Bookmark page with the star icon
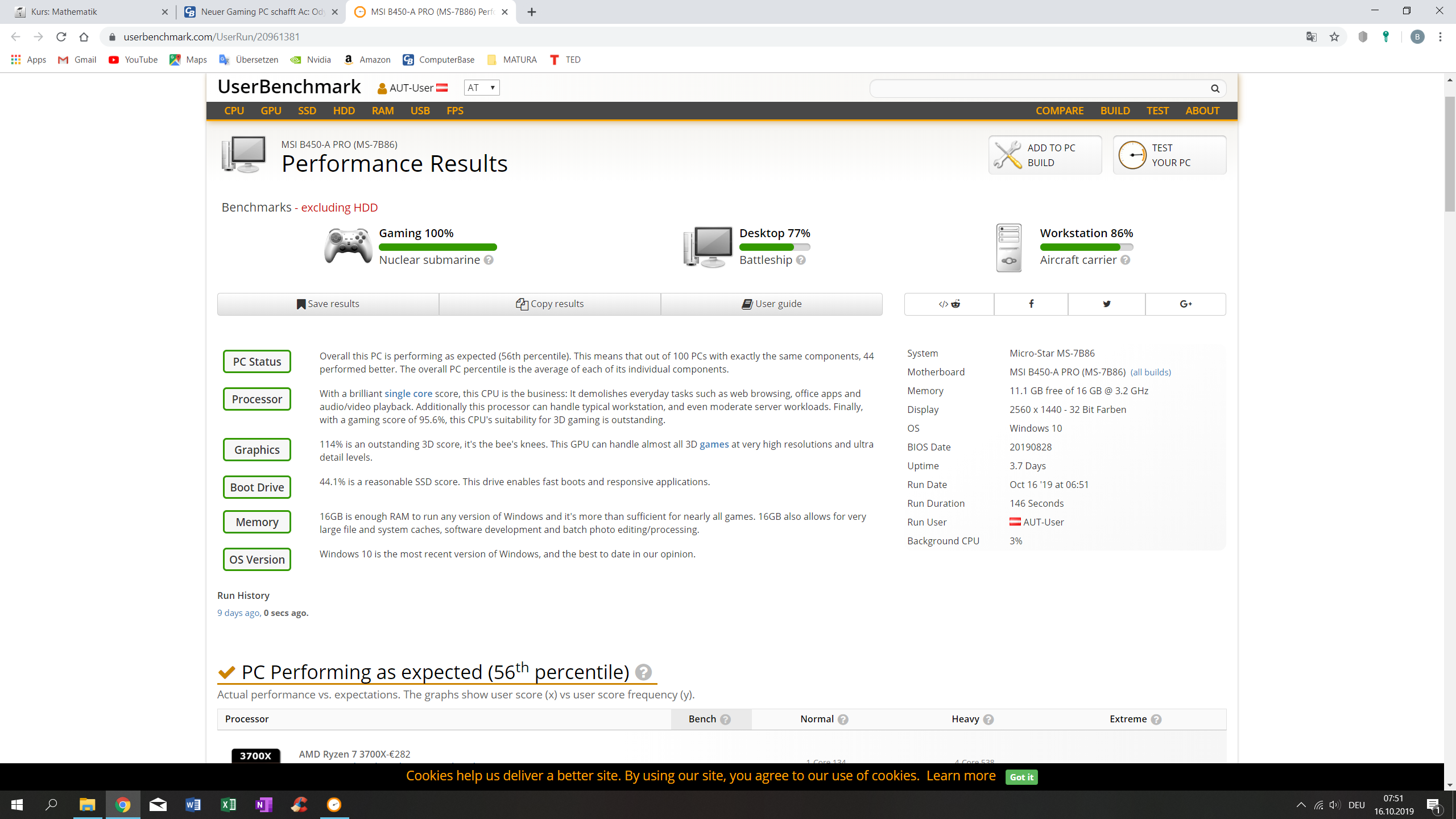Image resolution: width=1456 pixels, height=819 pixels. click(x=1334, y=37)
